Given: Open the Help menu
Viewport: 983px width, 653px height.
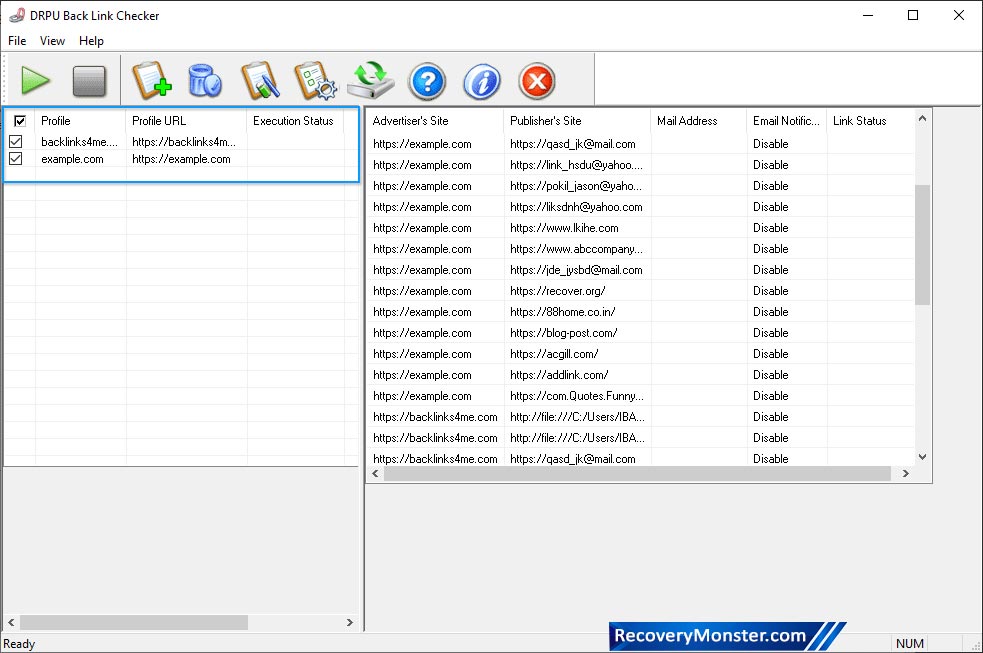Looking at the screenshot, I should point(91,41).
